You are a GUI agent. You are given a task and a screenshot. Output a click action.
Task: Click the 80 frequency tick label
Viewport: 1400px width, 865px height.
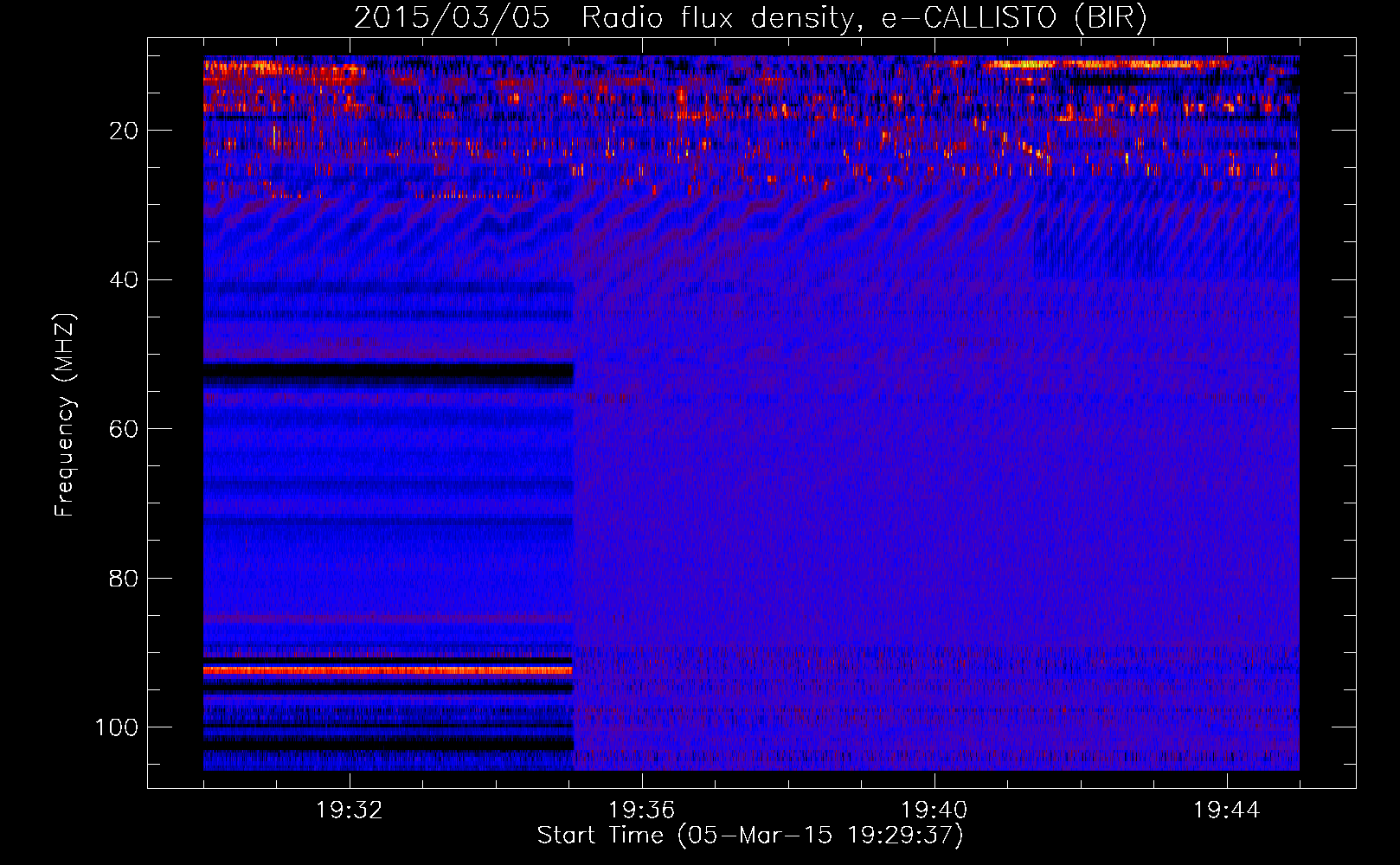pos(124,578)
